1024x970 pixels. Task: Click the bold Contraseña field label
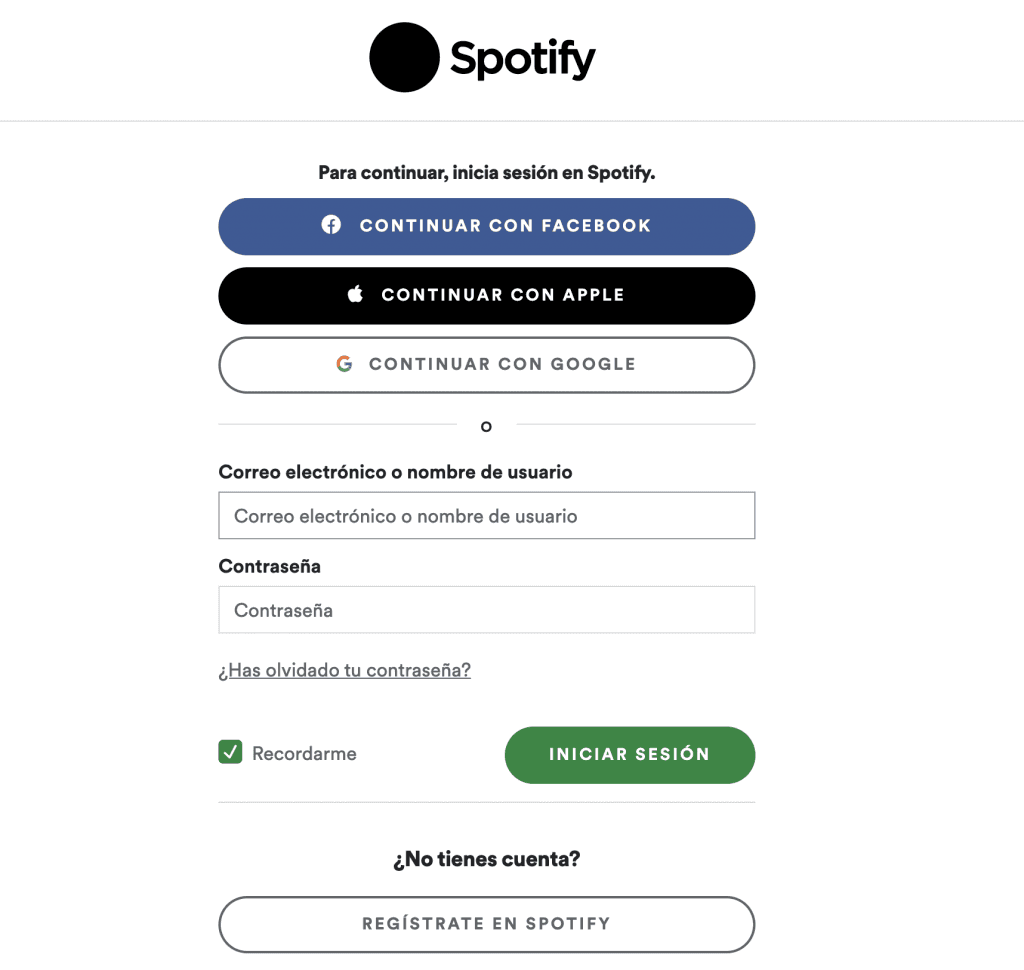(269, 566)
